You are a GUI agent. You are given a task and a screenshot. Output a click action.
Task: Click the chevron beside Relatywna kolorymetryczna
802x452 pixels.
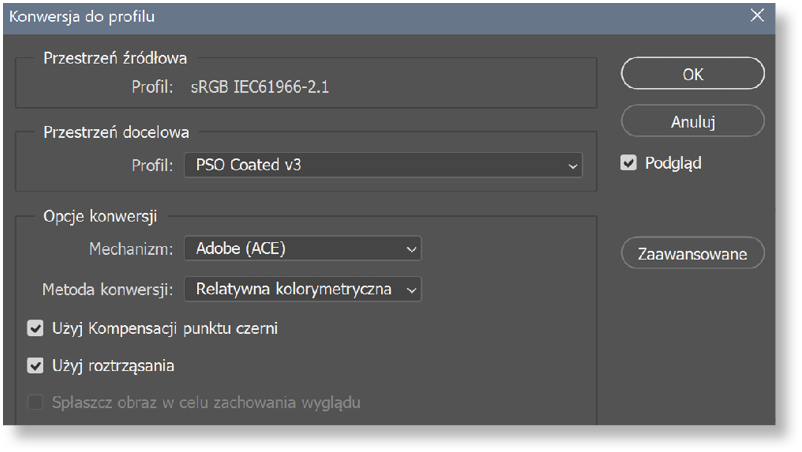point(411,290)
